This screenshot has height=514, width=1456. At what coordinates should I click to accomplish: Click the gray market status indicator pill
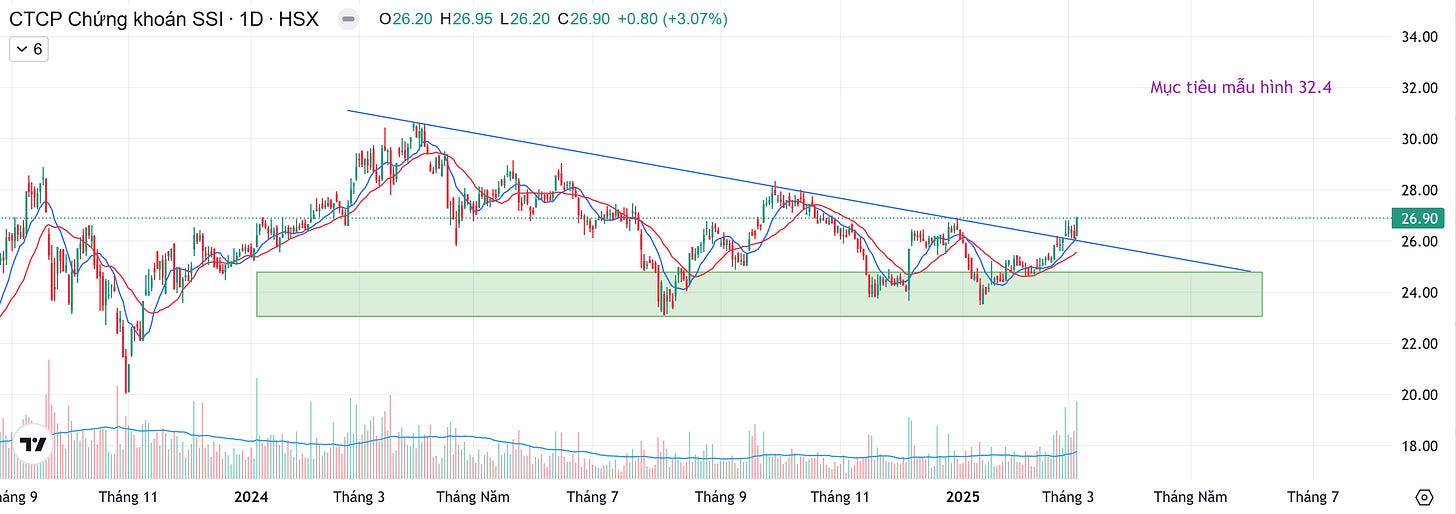coord(347,19)
